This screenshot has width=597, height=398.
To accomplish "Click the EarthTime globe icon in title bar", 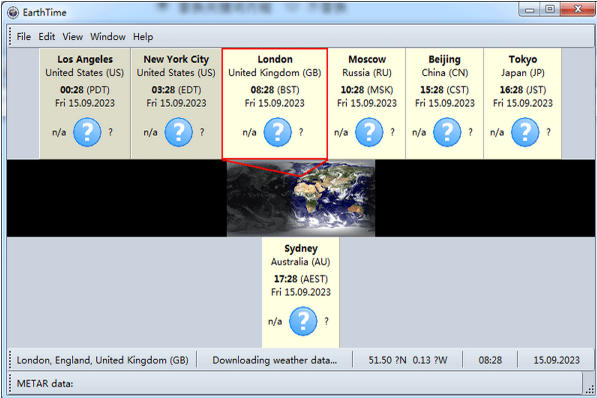I will (13, 13).
